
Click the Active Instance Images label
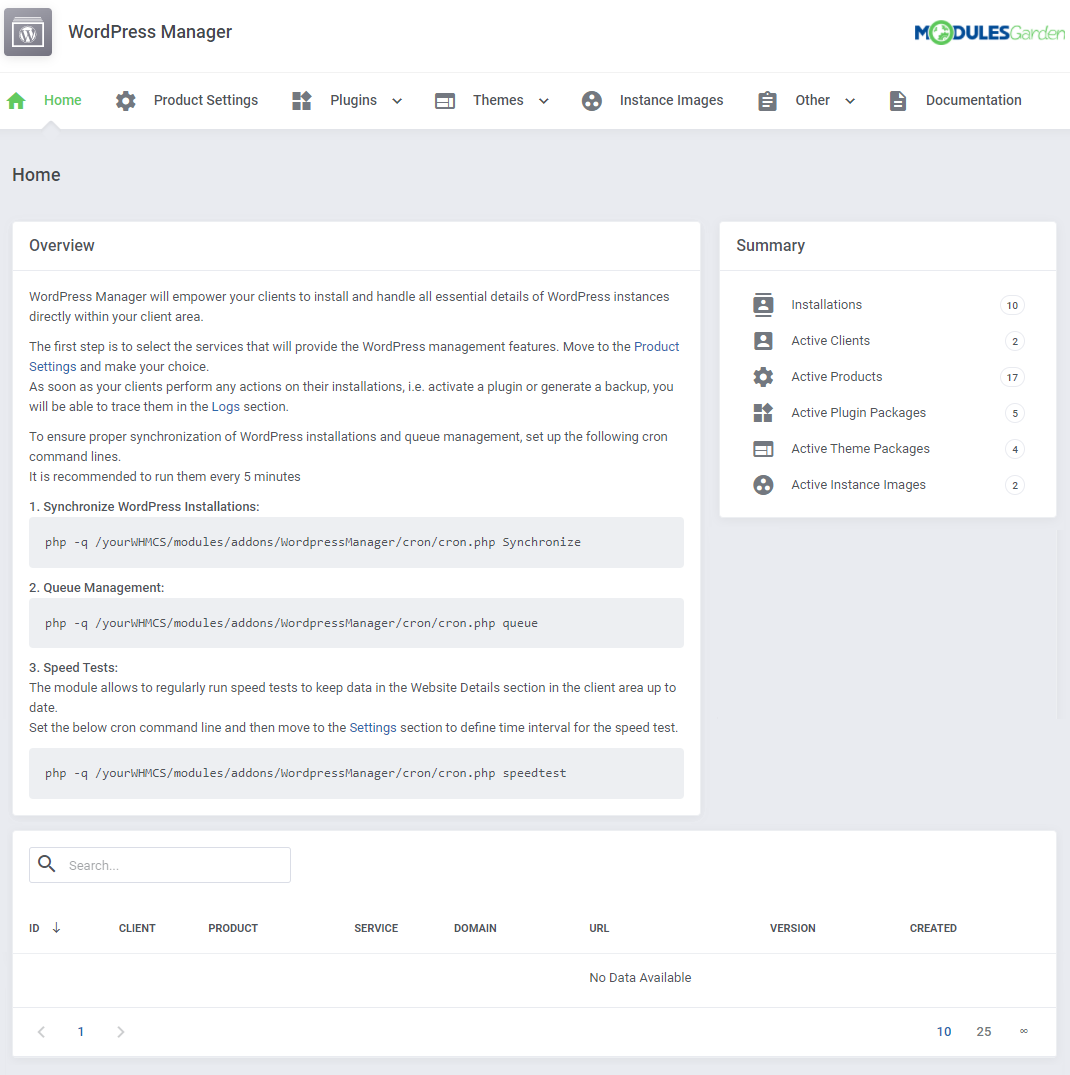click(x=858, y=485)
